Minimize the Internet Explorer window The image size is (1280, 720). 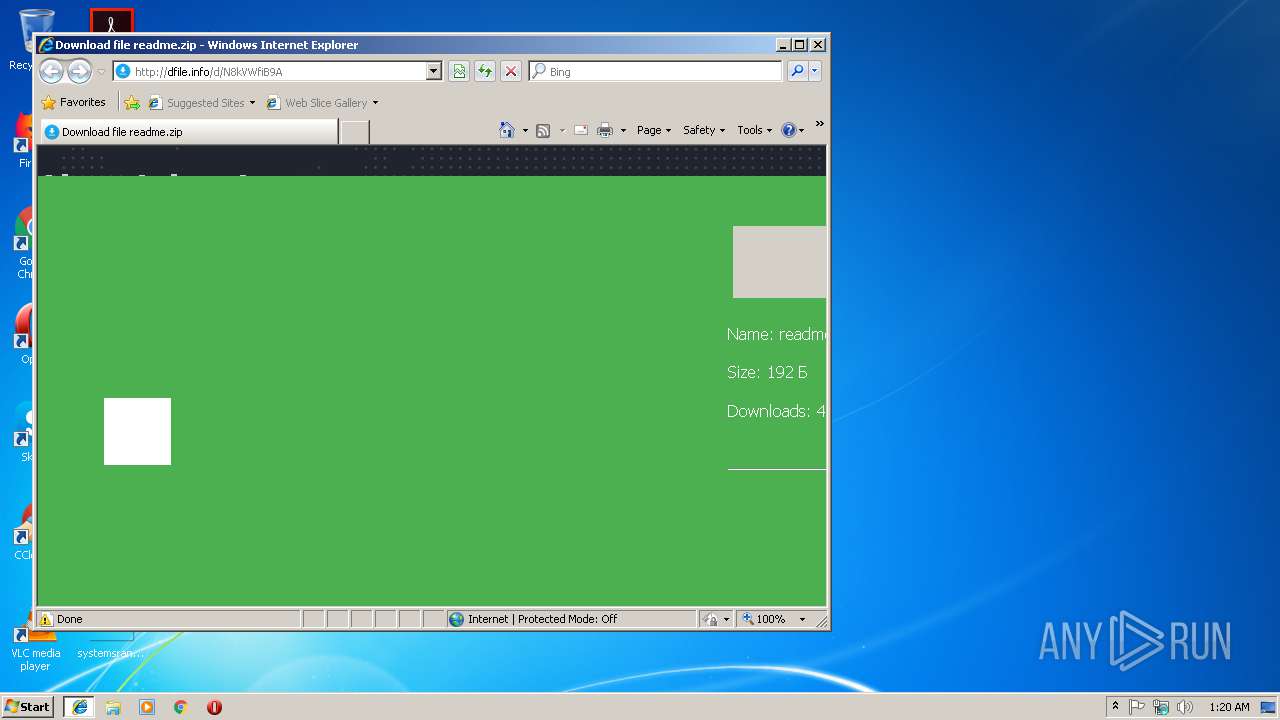(783, 45)
